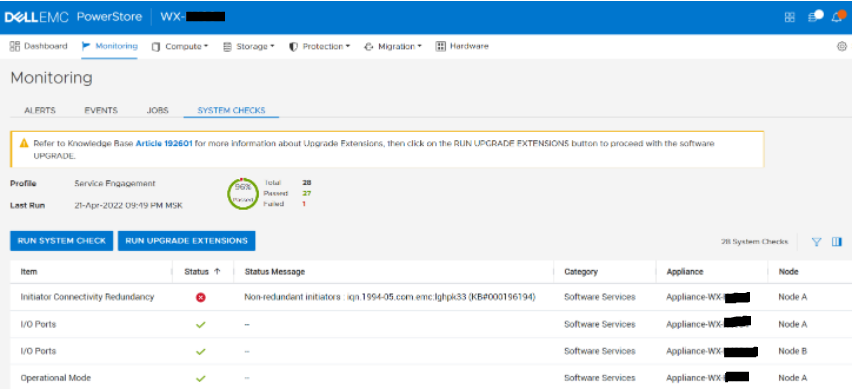Click Node B in the I/O Ports row
The height and width of the screenshot is (390, 853).
[793, 351]
